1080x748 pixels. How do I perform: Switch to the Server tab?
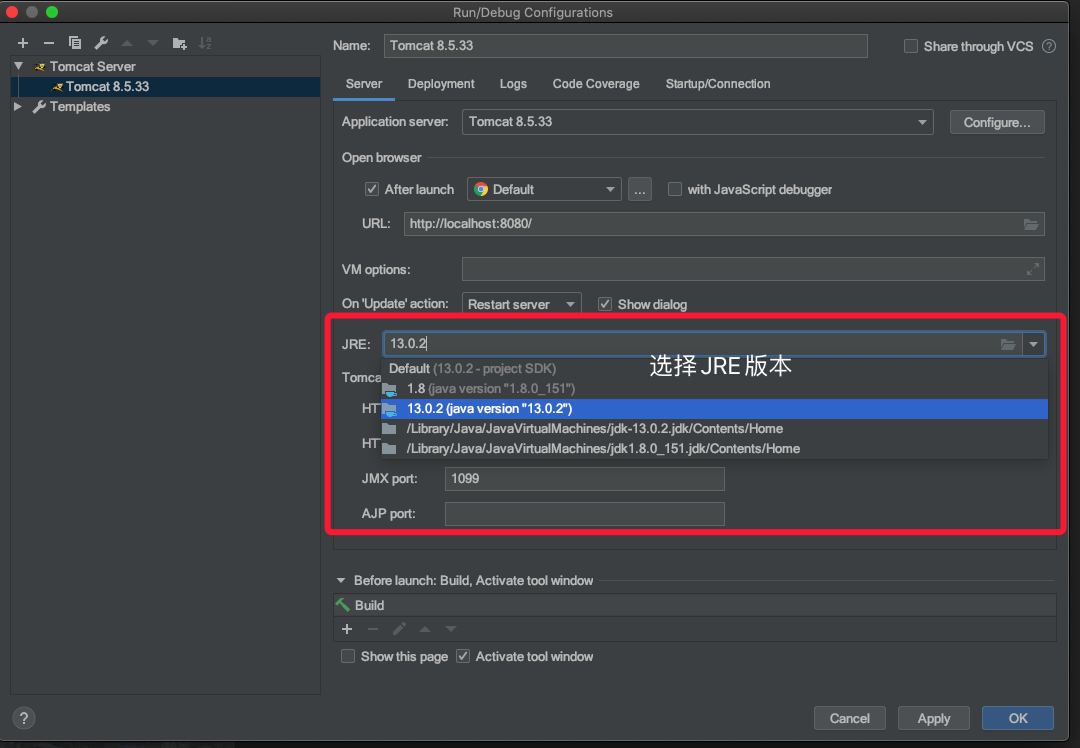tap(364, 84)
